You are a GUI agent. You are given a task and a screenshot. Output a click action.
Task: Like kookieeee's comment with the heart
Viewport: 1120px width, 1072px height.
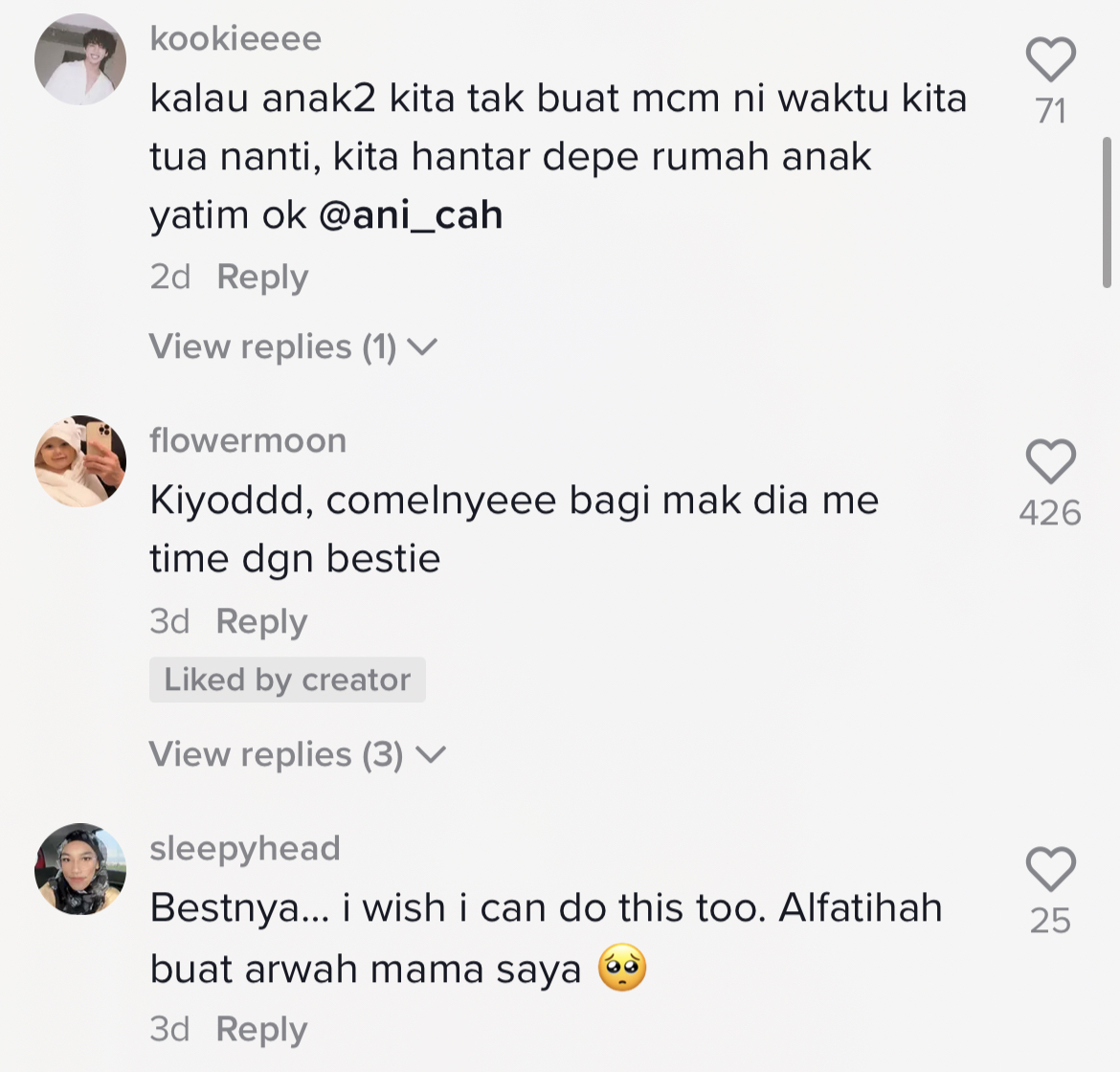pos(1050,59)
